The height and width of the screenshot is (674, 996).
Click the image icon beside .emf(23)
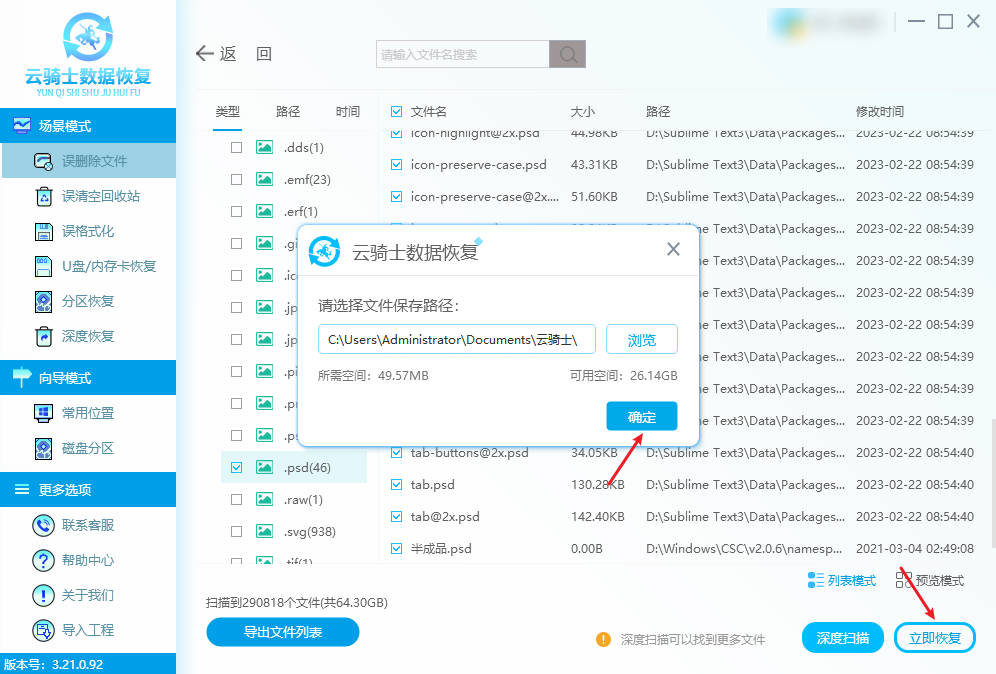[x=264, y=179]
